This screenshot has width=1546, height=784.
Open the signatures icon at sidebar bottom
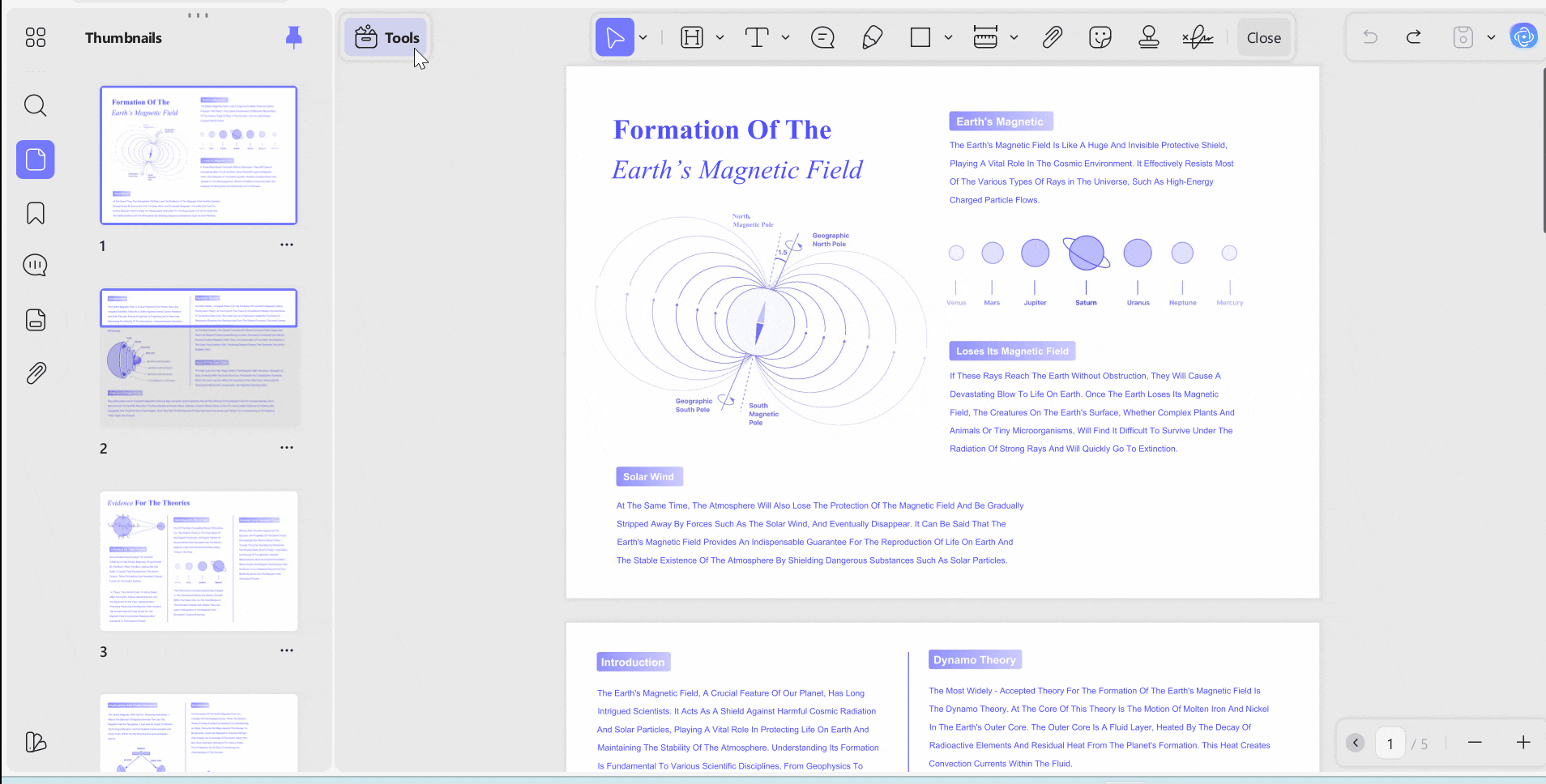36,742
